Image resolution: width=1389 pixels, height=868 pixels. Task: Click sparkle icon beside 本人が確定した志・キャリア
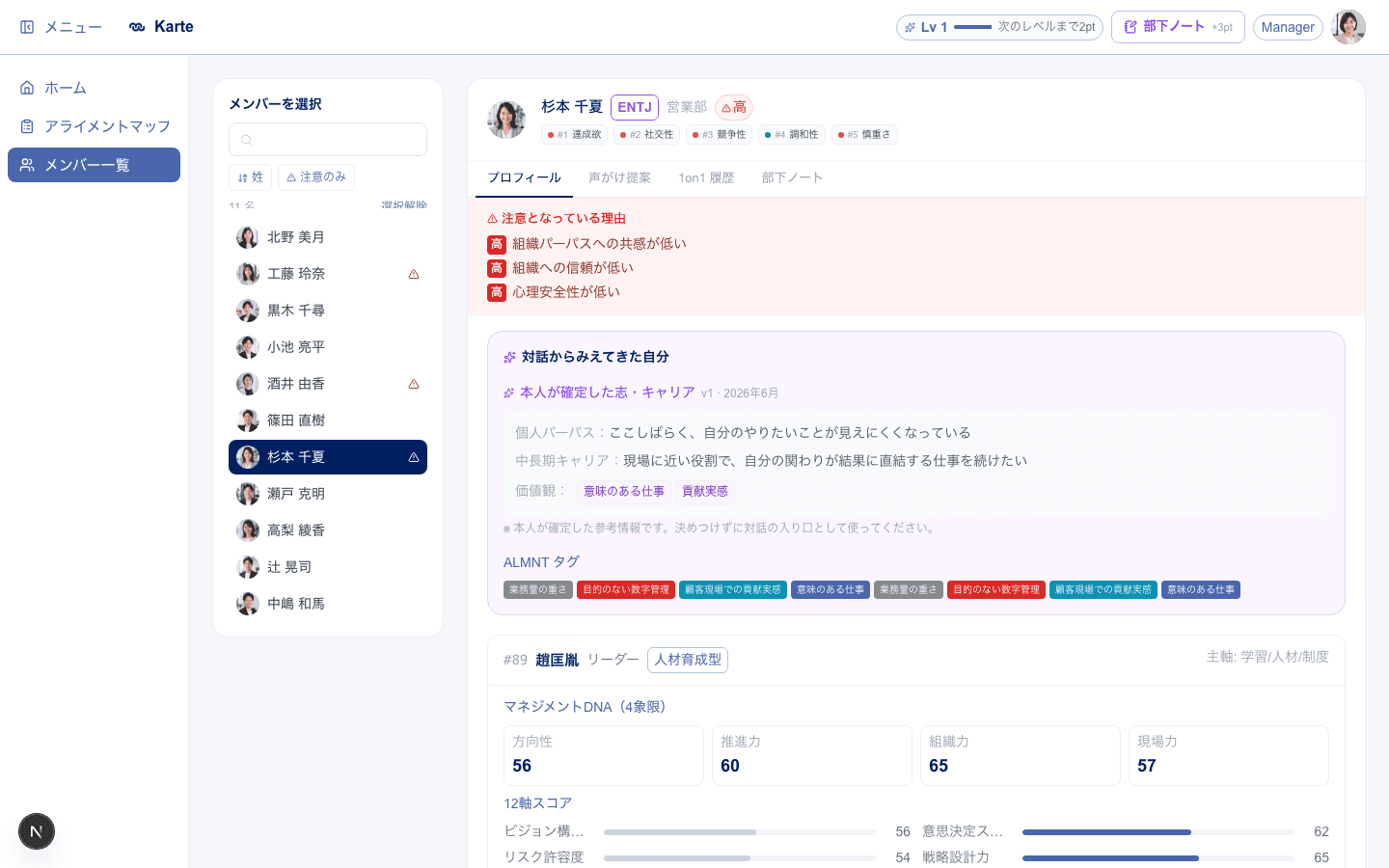pos(508,393)
